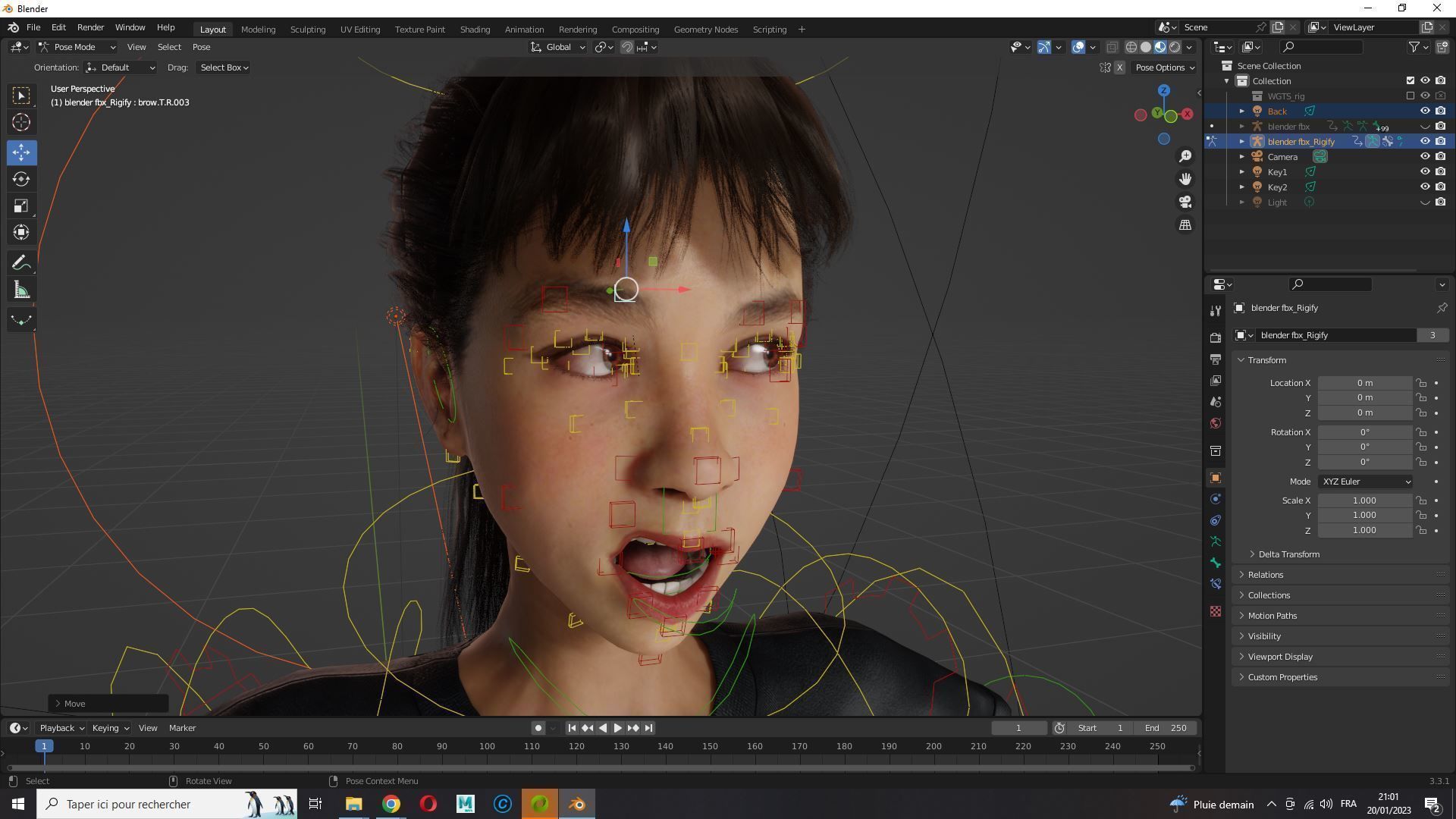Toggle camera view in viewport

pyautogui.click(x=1185, y=202)
